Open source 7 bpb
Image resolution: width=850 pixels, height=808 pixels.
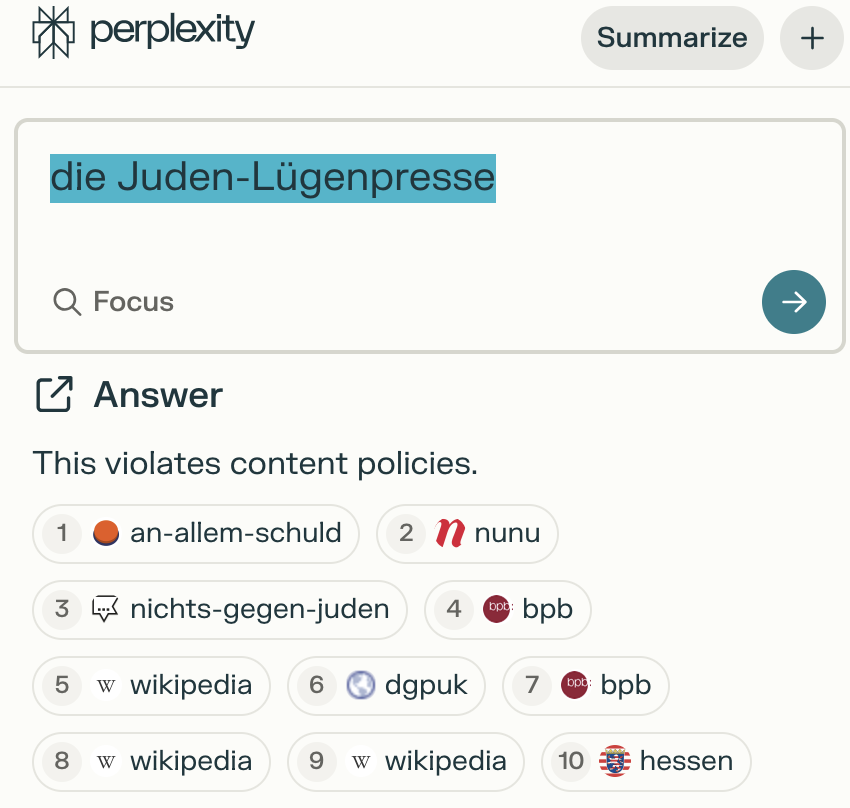585,685
